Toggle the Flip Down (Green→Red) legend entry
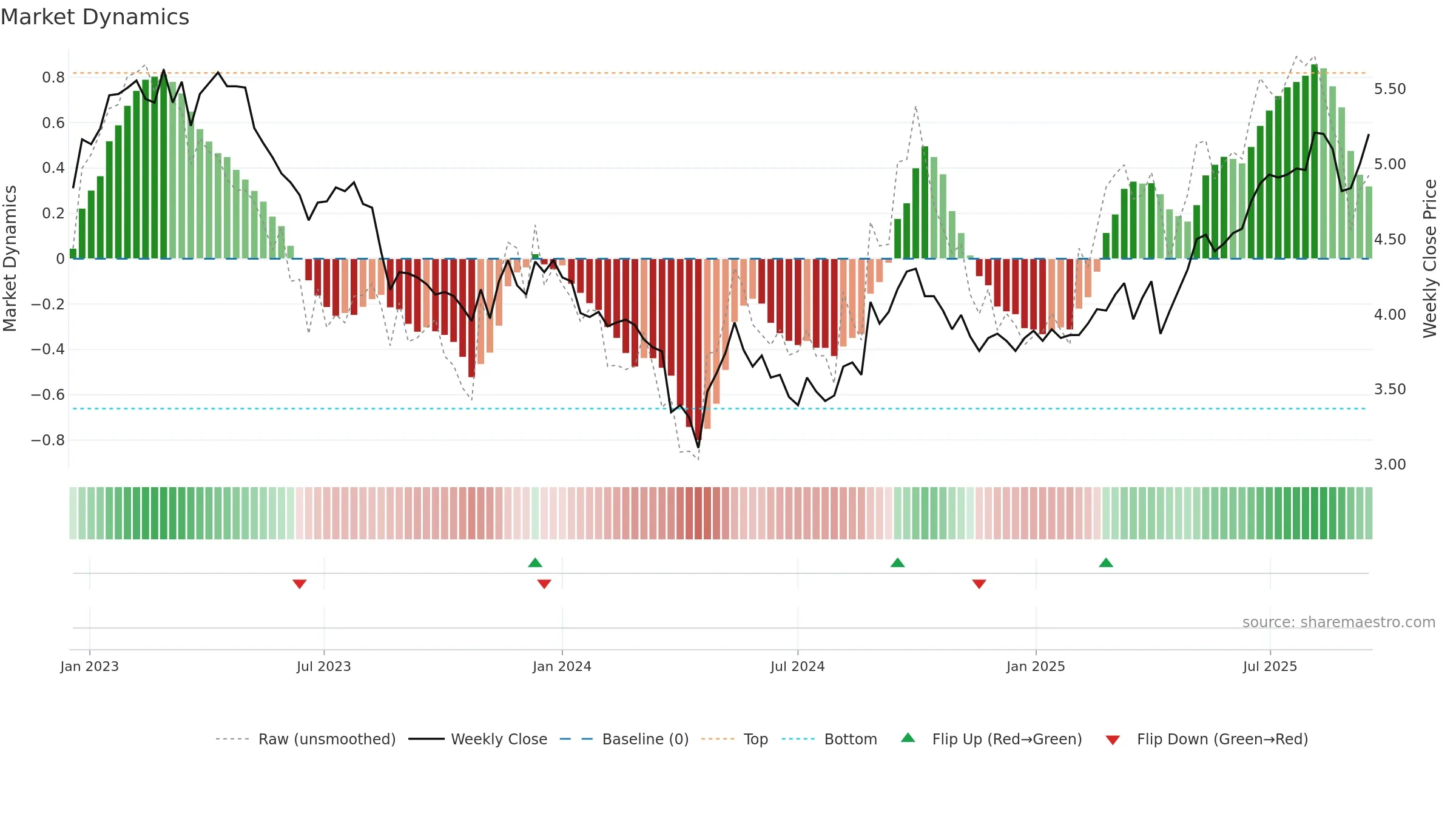 tap(1207, 739)
